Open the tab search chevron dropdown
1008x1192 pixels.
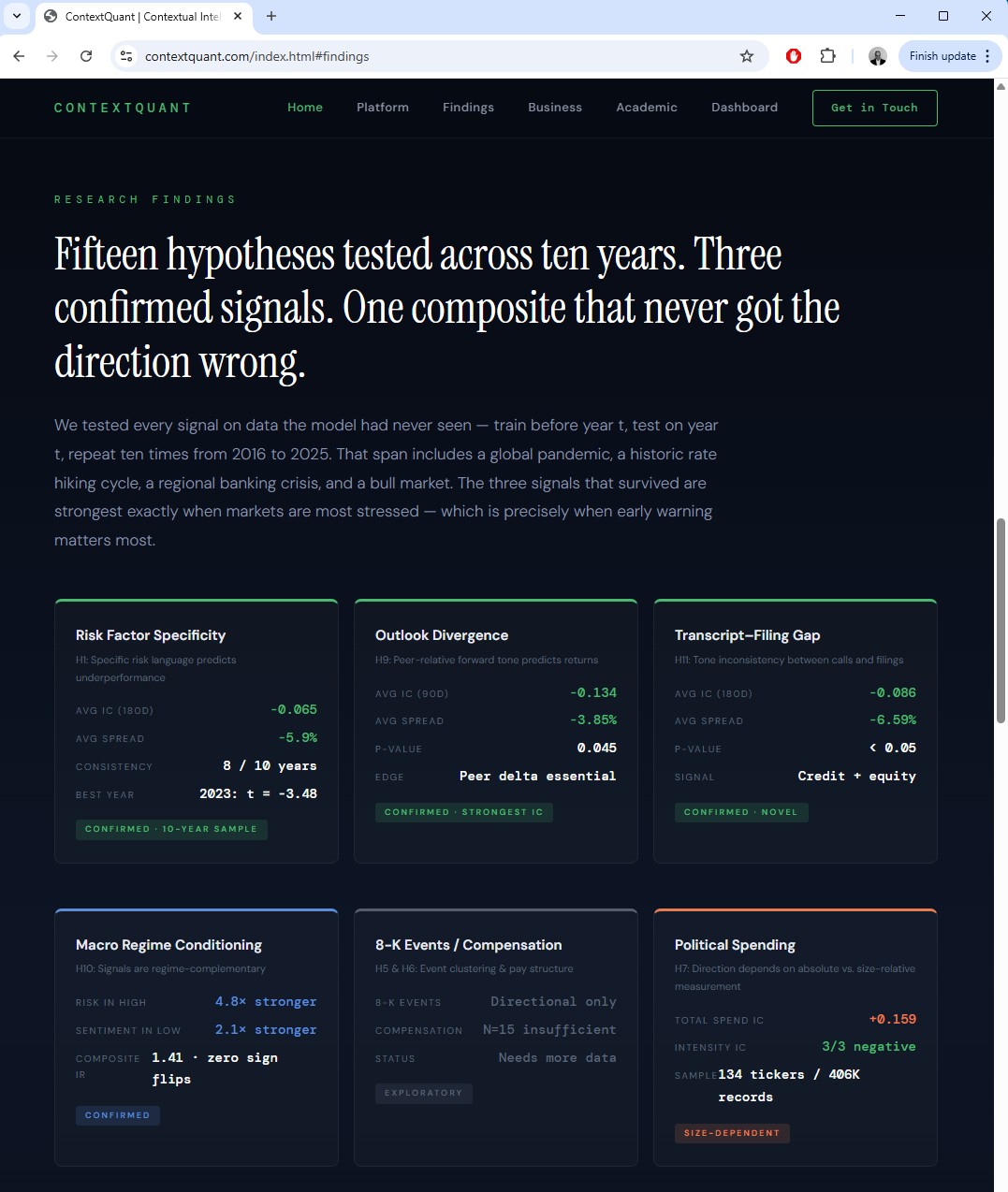[x=16, y=16]
